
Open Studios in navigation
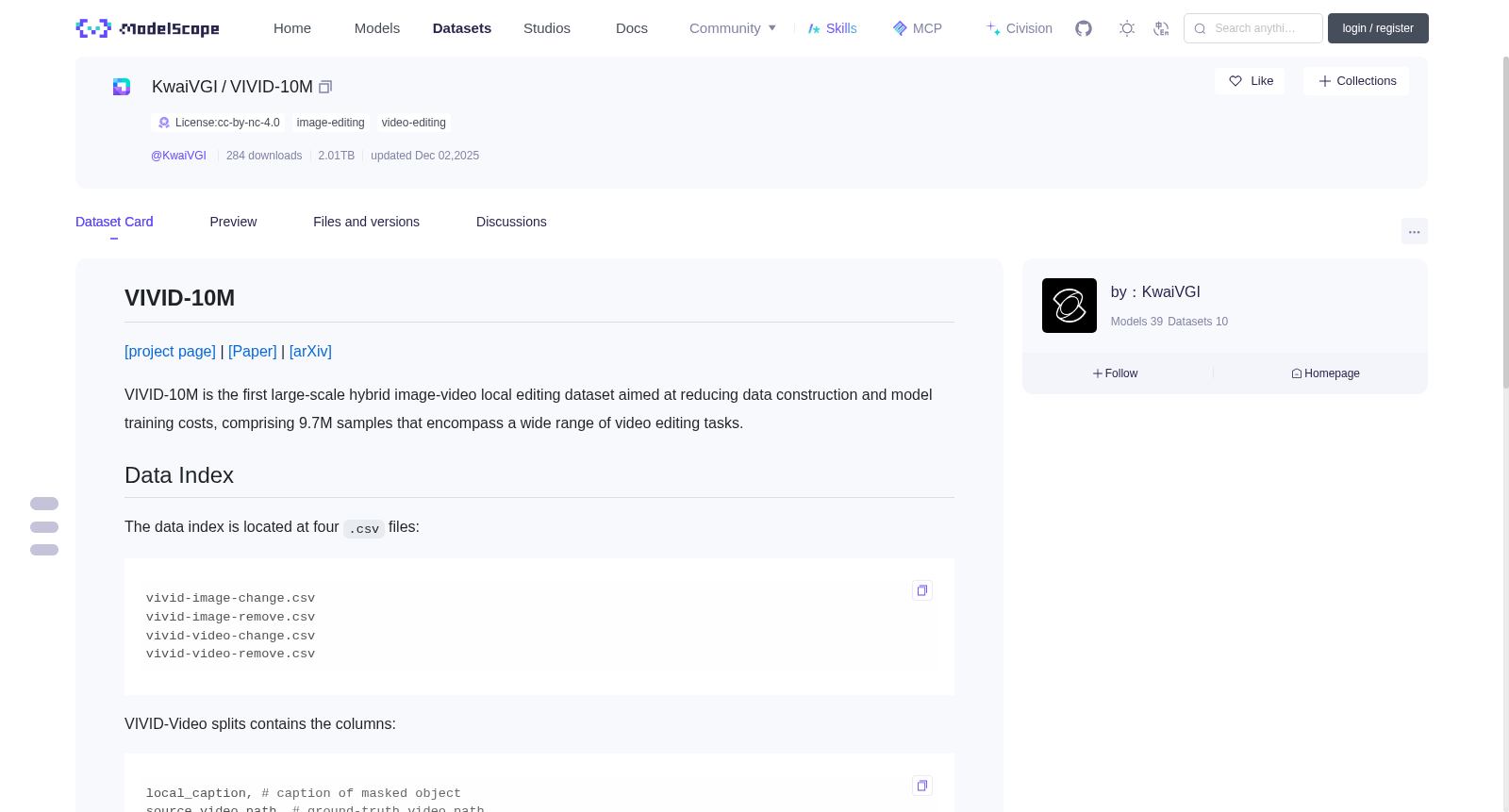pos(547,28)
